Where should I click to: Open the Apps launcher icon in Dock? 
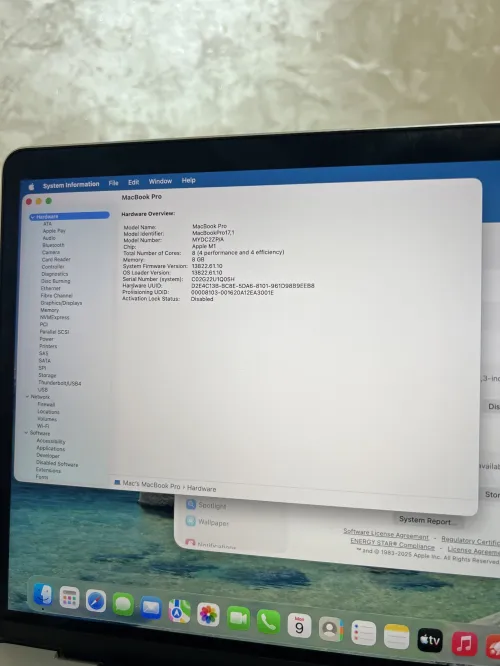coord(69,597)
